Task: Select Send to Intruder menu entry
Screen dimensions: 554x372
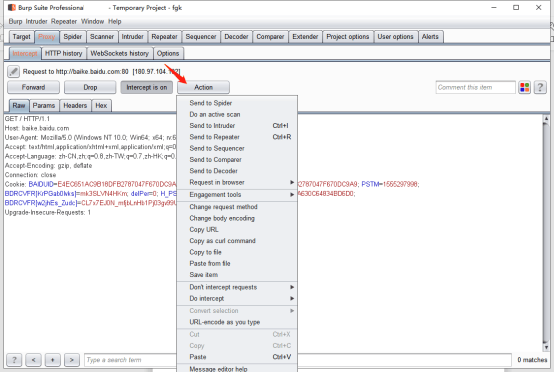Action: click(237, 126)
